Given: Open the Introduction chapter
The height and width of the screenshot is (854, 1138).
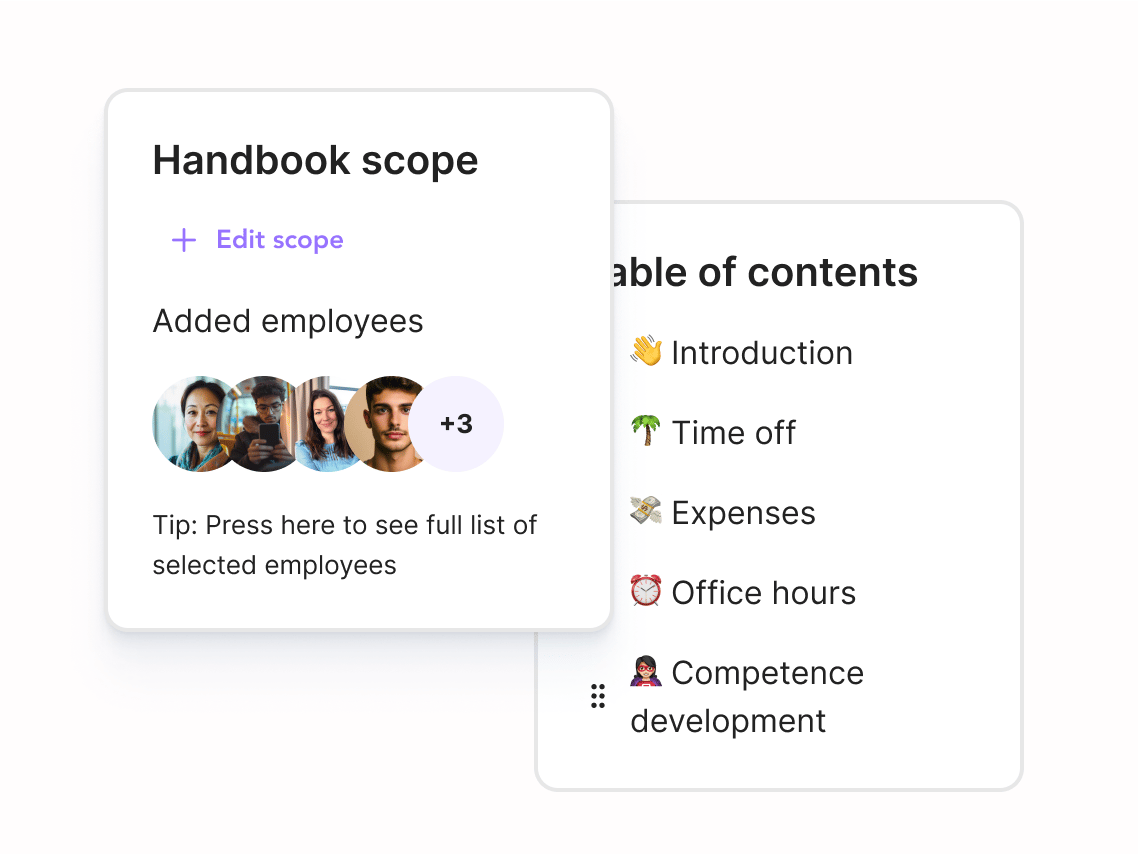Looking at the screenshot, I should tap(764, 352).
